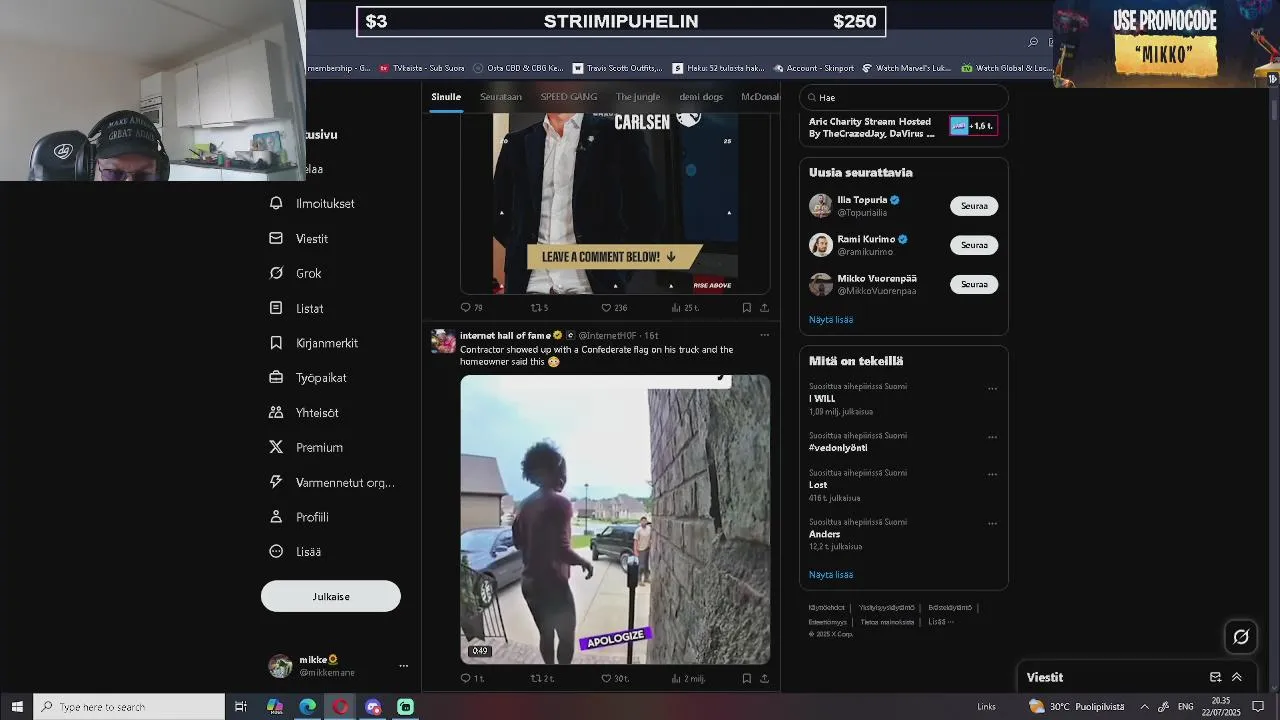Open Internet Hall of Fame profile avatar
This screenshot has width=1280, height=720.
[x=443, y=341]
